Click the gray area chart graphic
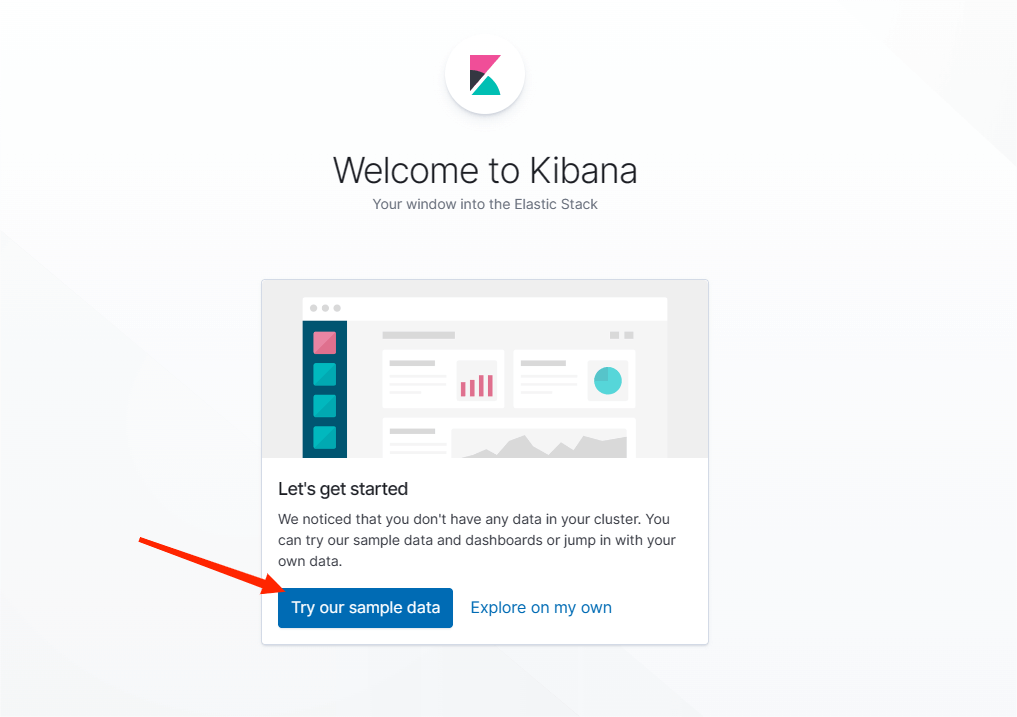The image size is (1017, 717). pos(539,446)
